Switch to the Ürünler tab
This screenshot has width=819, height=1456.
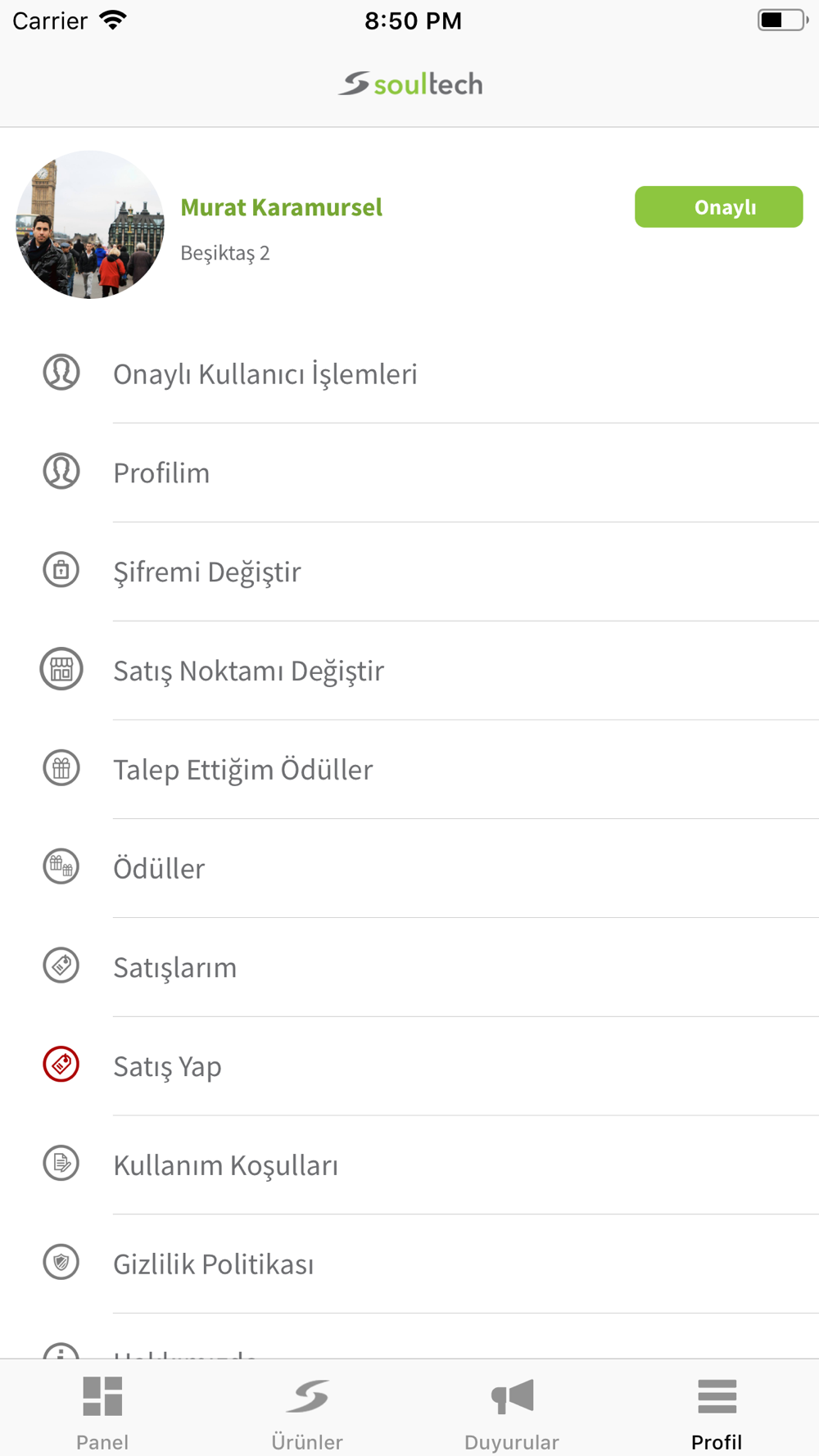tap(307, 1413)
